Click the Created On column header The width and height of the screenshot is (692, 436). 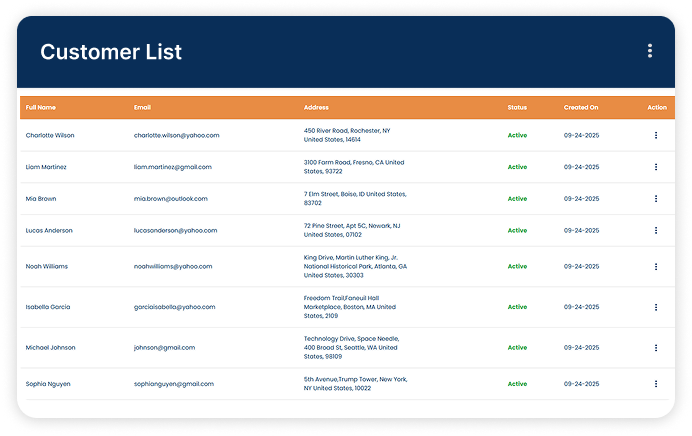(580, 107)
